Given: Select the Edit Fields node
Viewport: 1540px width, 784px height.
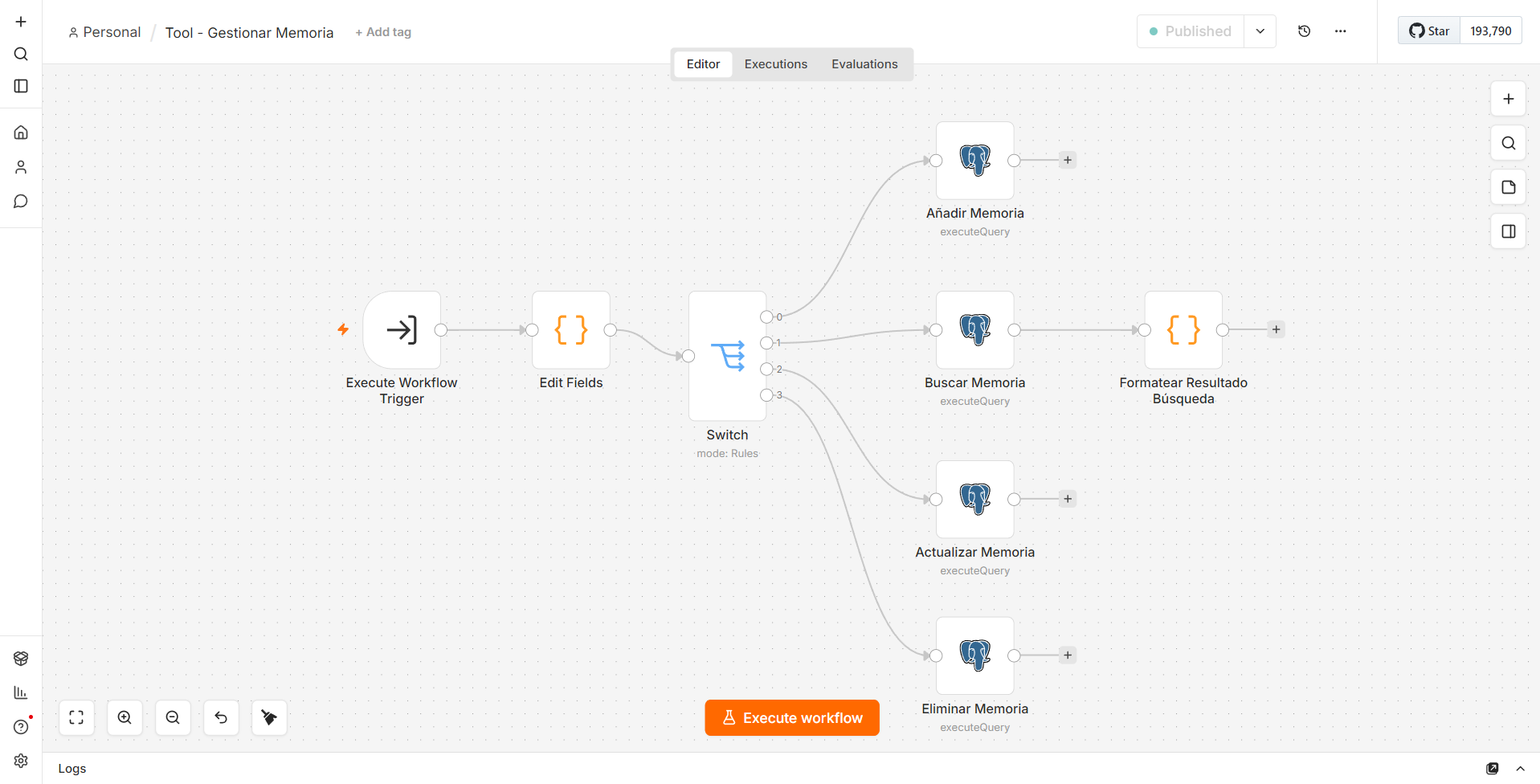Looking at the screenshot, I should point(571,330).
